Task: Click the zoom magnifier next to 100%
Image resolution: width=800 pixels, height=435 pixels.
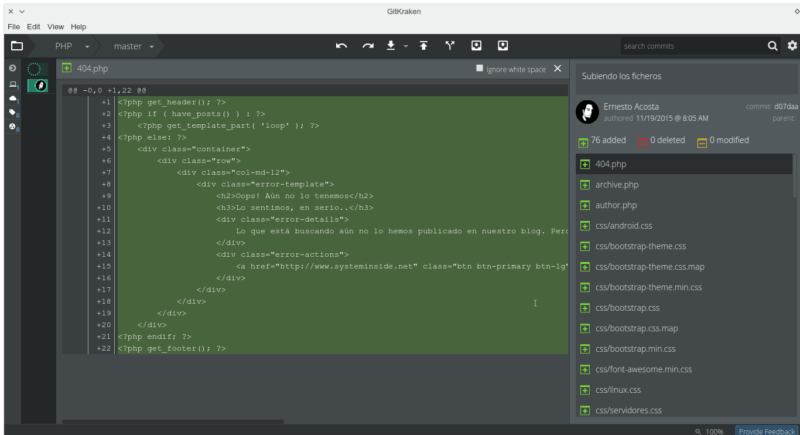Action: [x=698, y=431]
